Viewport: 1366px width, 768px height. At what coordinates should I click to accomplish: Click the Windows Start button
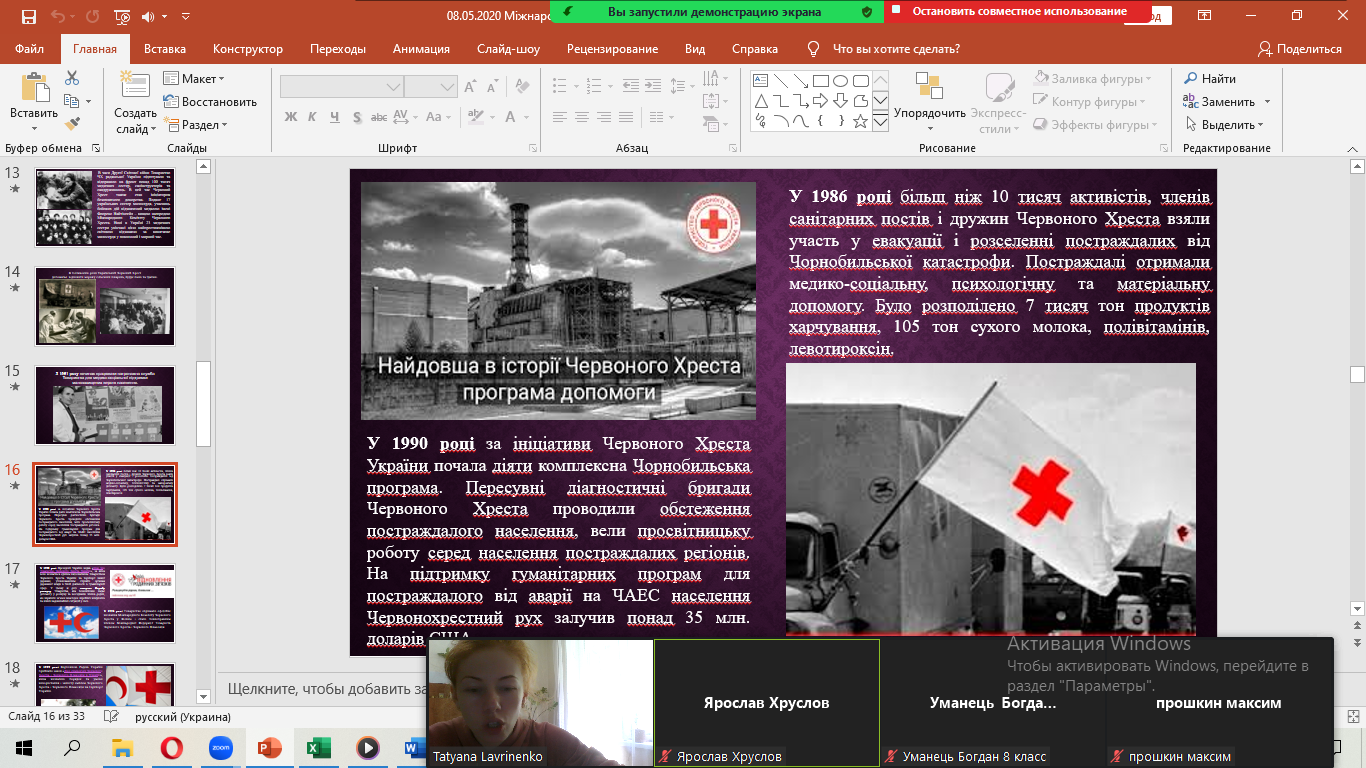[24, 747]
